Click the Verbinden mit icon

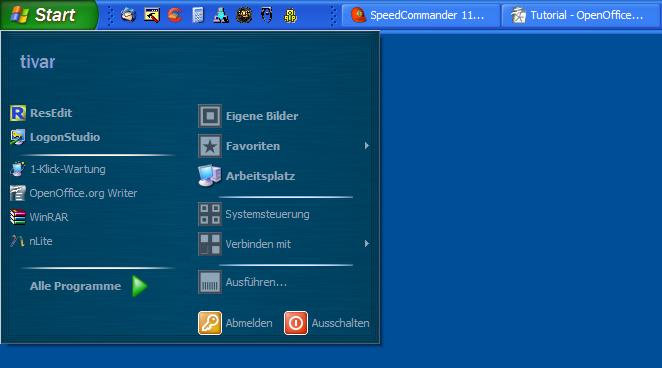click(x=210, y=244)
